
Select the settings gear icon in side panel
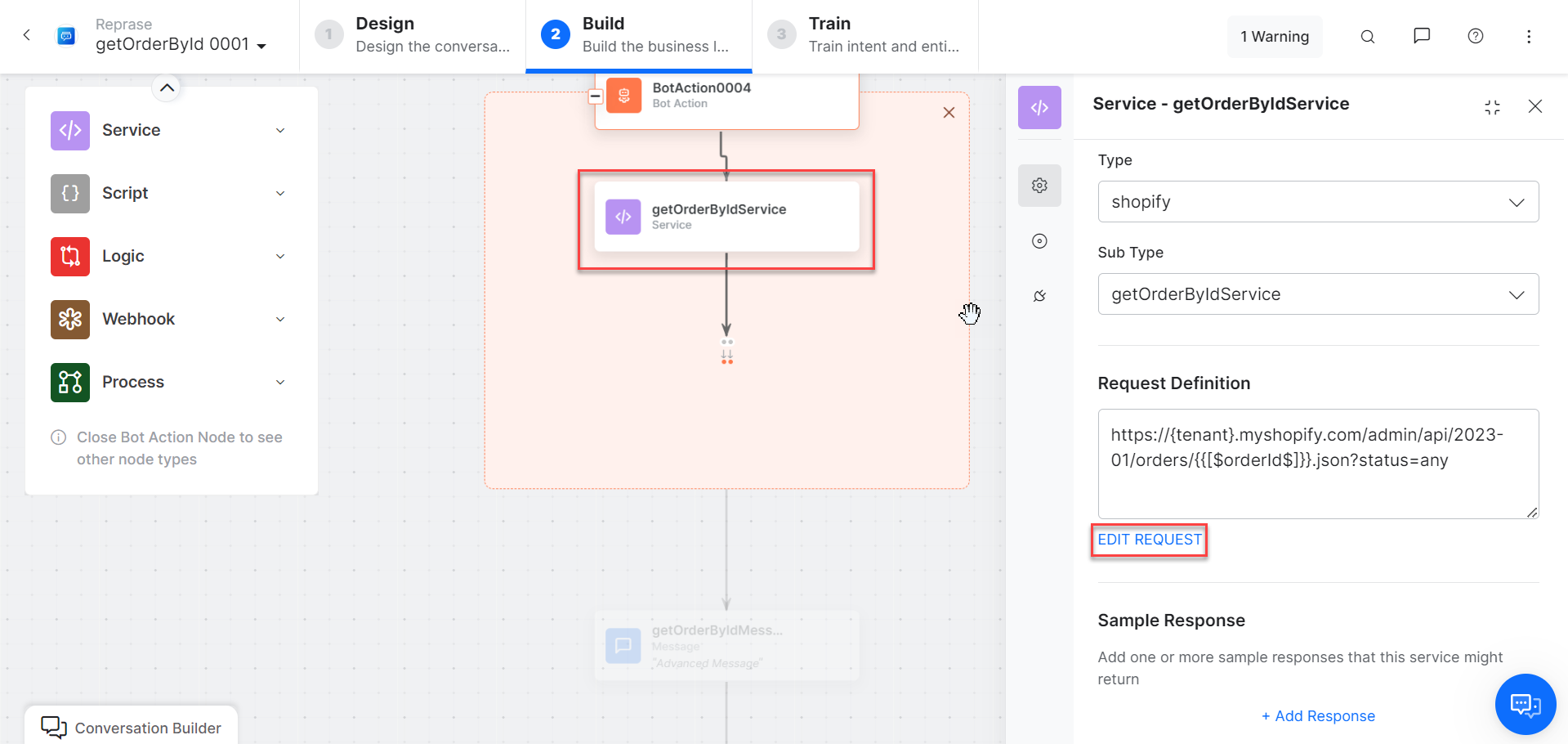click(x=1039, y=186)
